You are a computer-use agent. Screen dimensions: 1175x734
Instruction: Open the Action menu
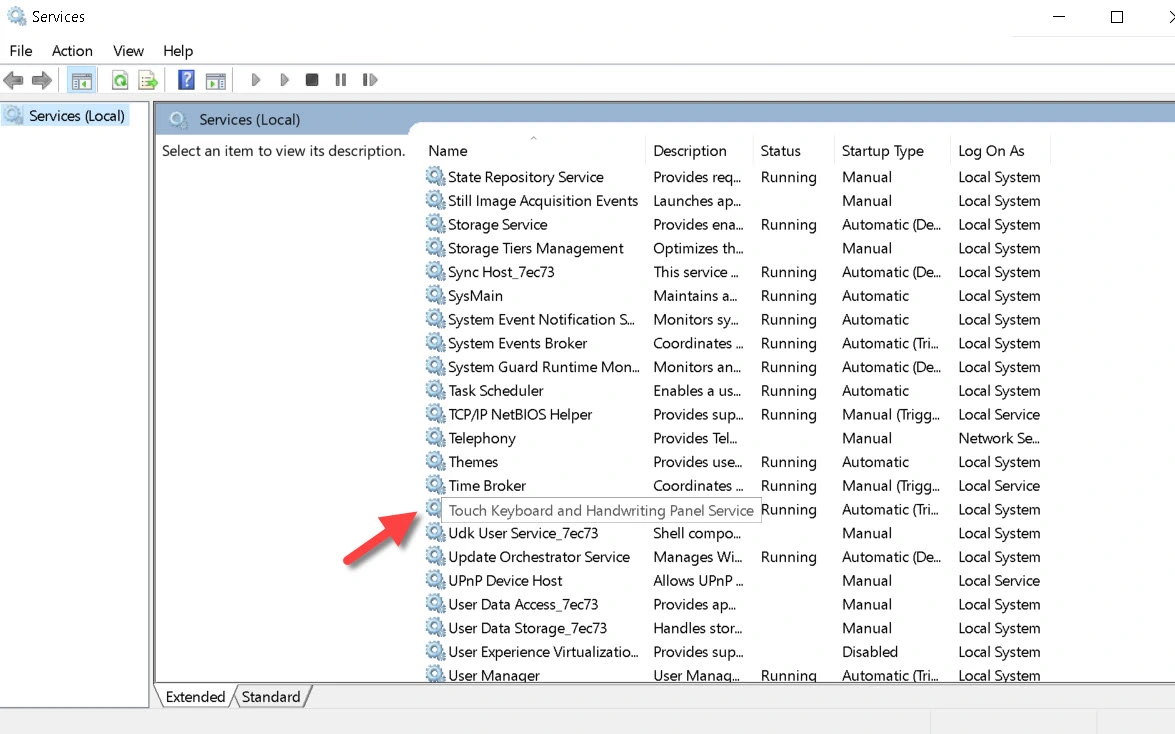click(x=72, y=51)
